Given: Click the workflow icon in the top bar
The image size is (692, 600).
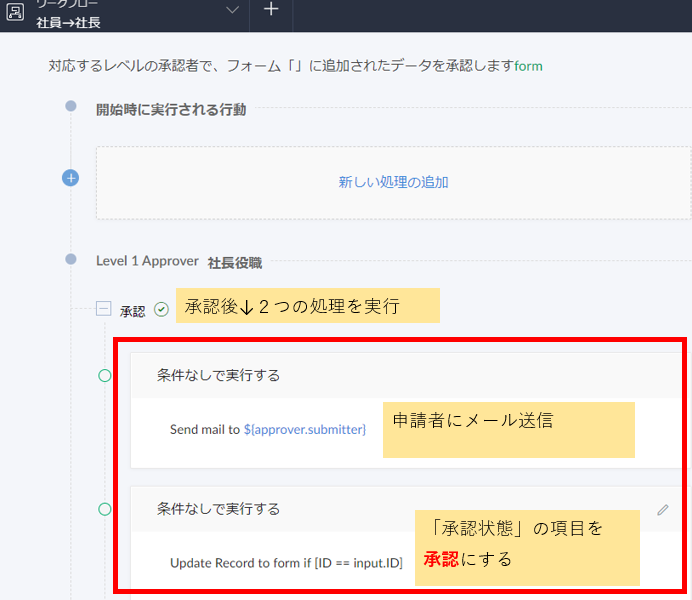Looking at the screenshot, I should coord(15,12).
